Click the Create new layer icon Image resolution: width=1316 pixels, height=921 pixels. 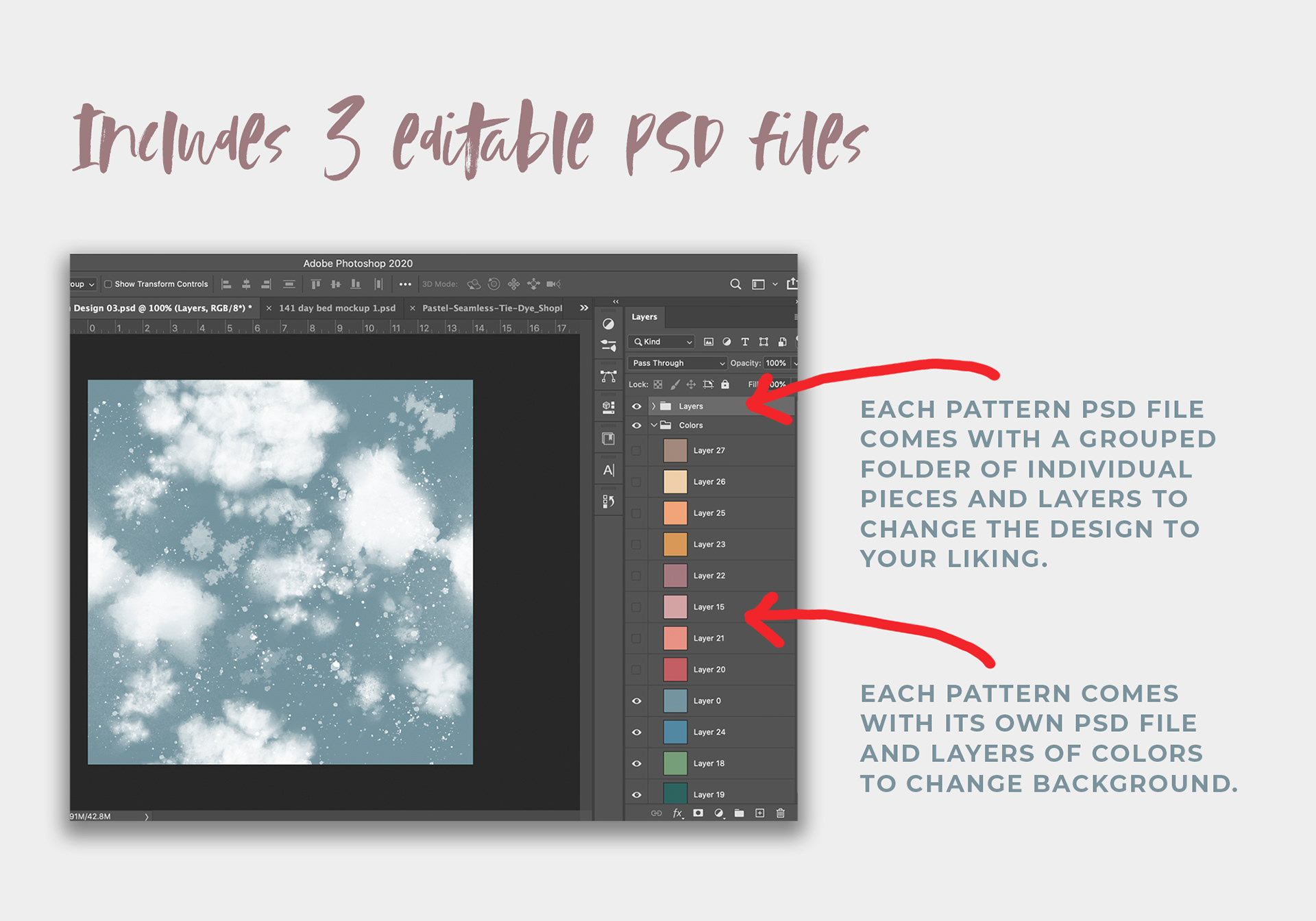759,813
